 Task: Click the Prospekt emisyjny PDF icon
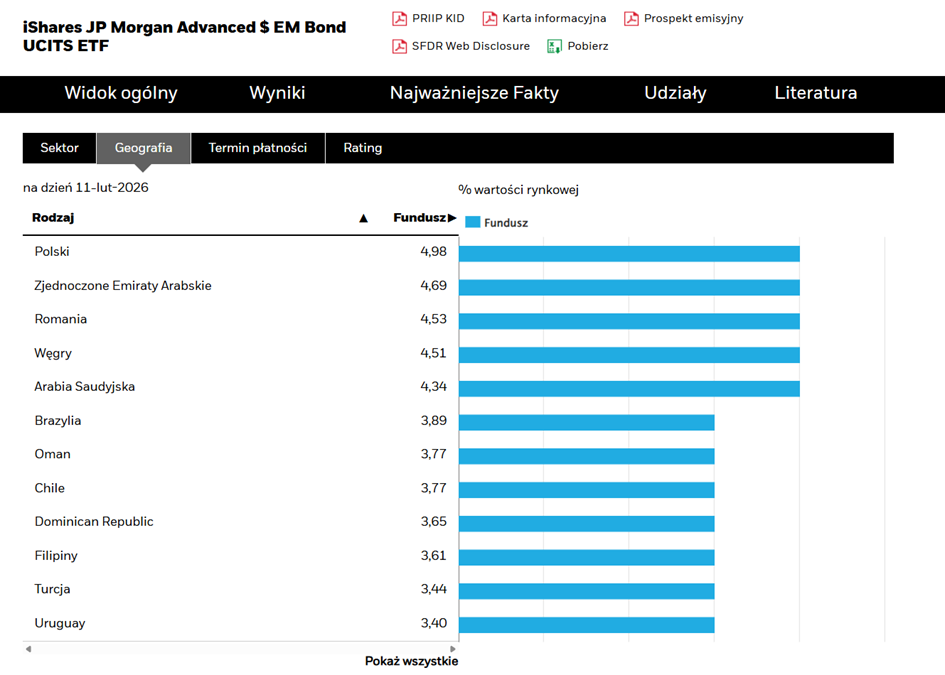tap(631, 19)
